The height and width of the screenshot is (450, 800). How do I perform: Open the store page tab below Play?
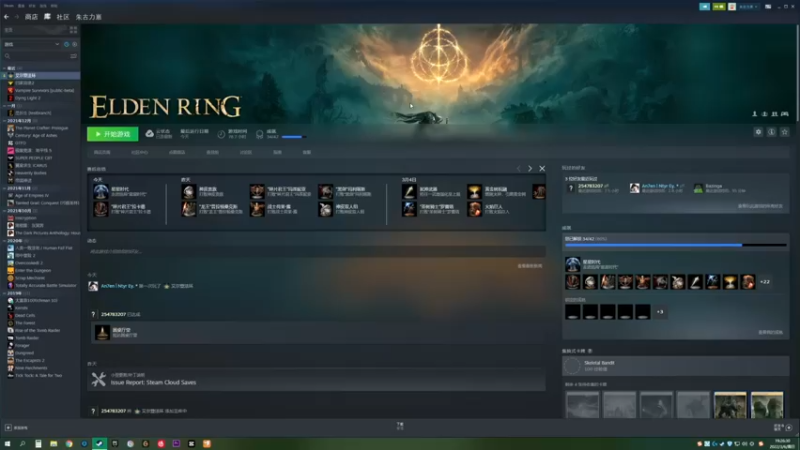(x=102, y=153)
